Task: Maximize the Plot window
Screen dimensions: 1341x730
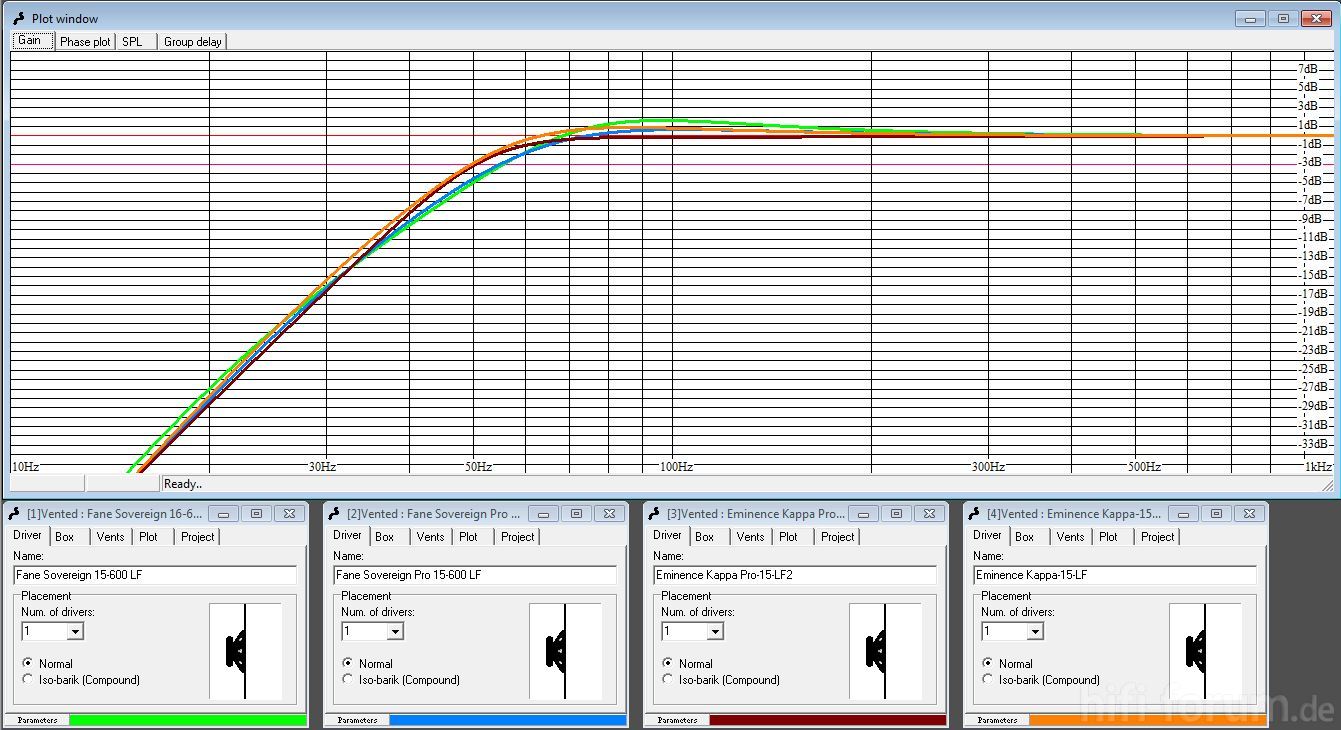Action: tap(1283, 18)
